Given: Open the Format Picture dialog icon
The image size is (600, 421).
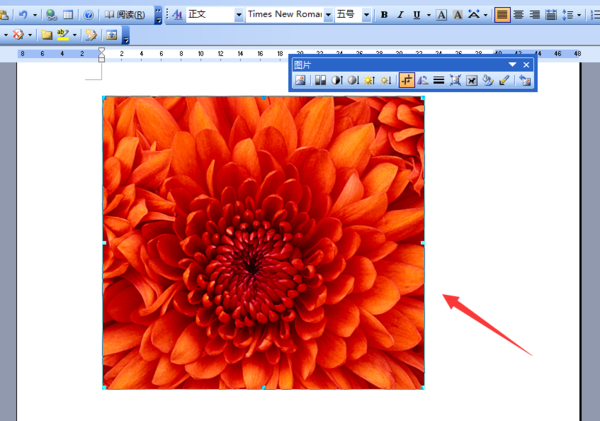Looking at the screenshot, I should 488,80.
